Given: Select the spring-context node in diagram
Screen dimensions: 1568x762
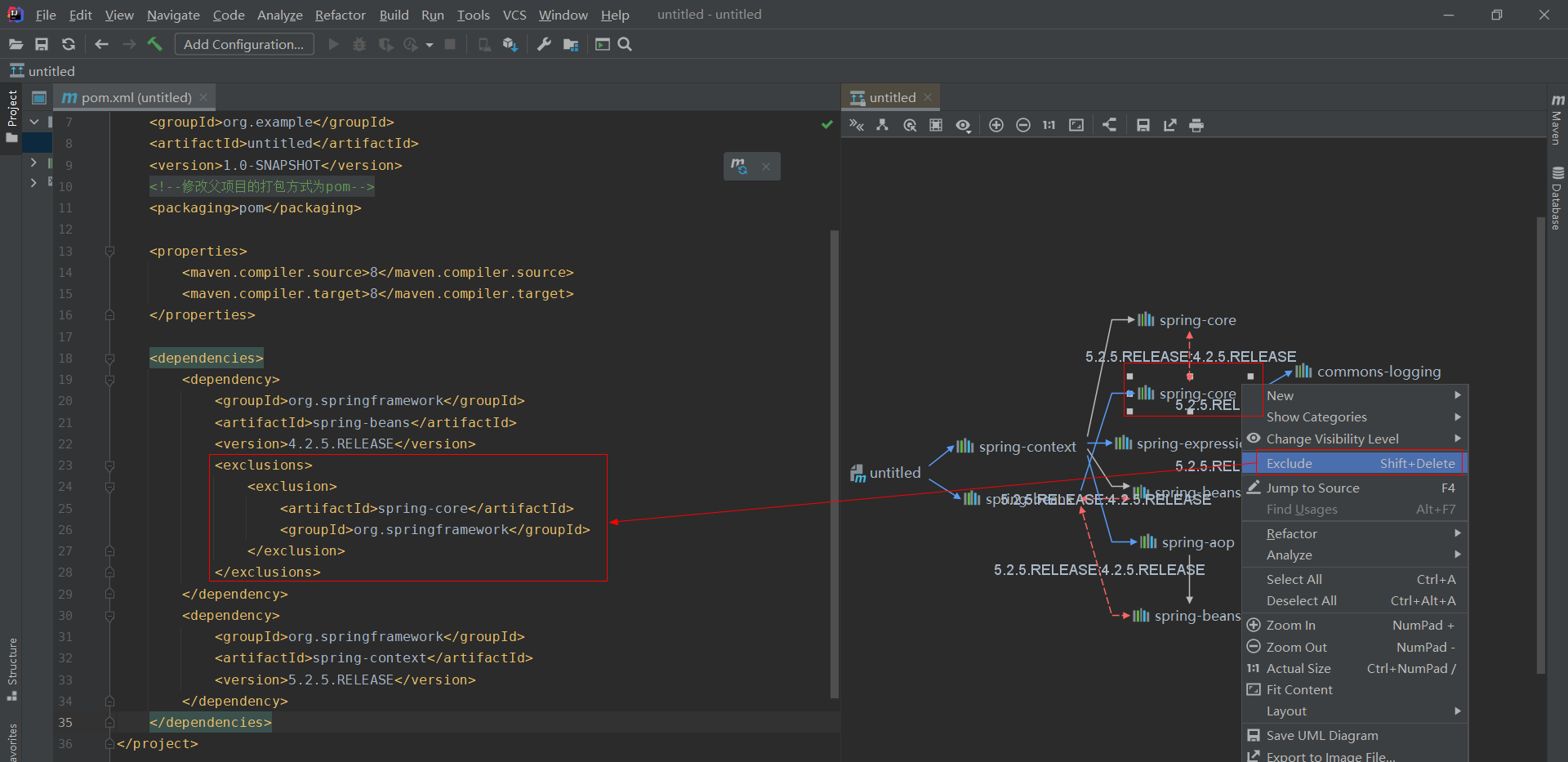Looking at the screenshot, I should pyautogui.click(x=1016, y=447).
